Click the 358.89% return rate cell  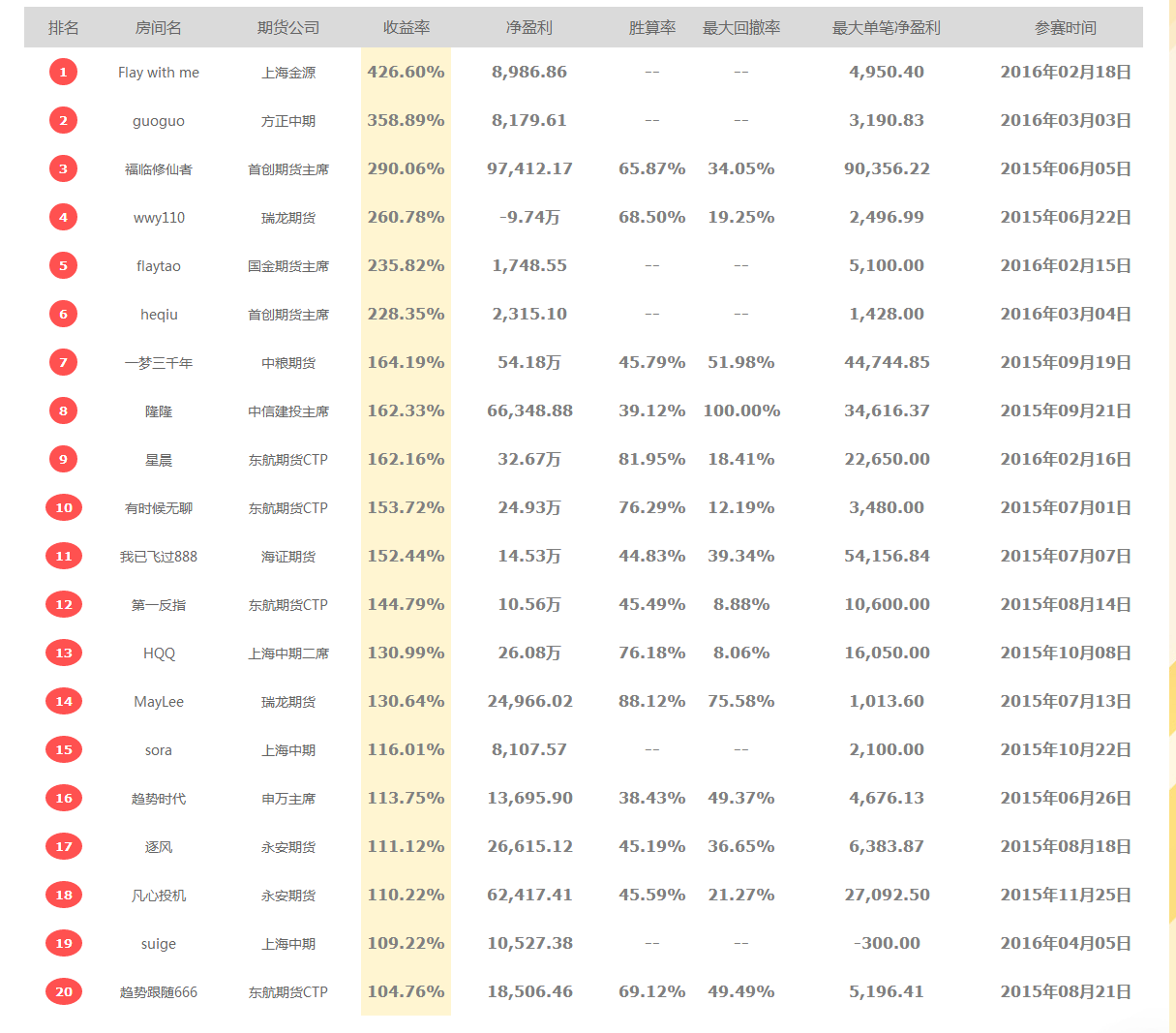[407, 120]
